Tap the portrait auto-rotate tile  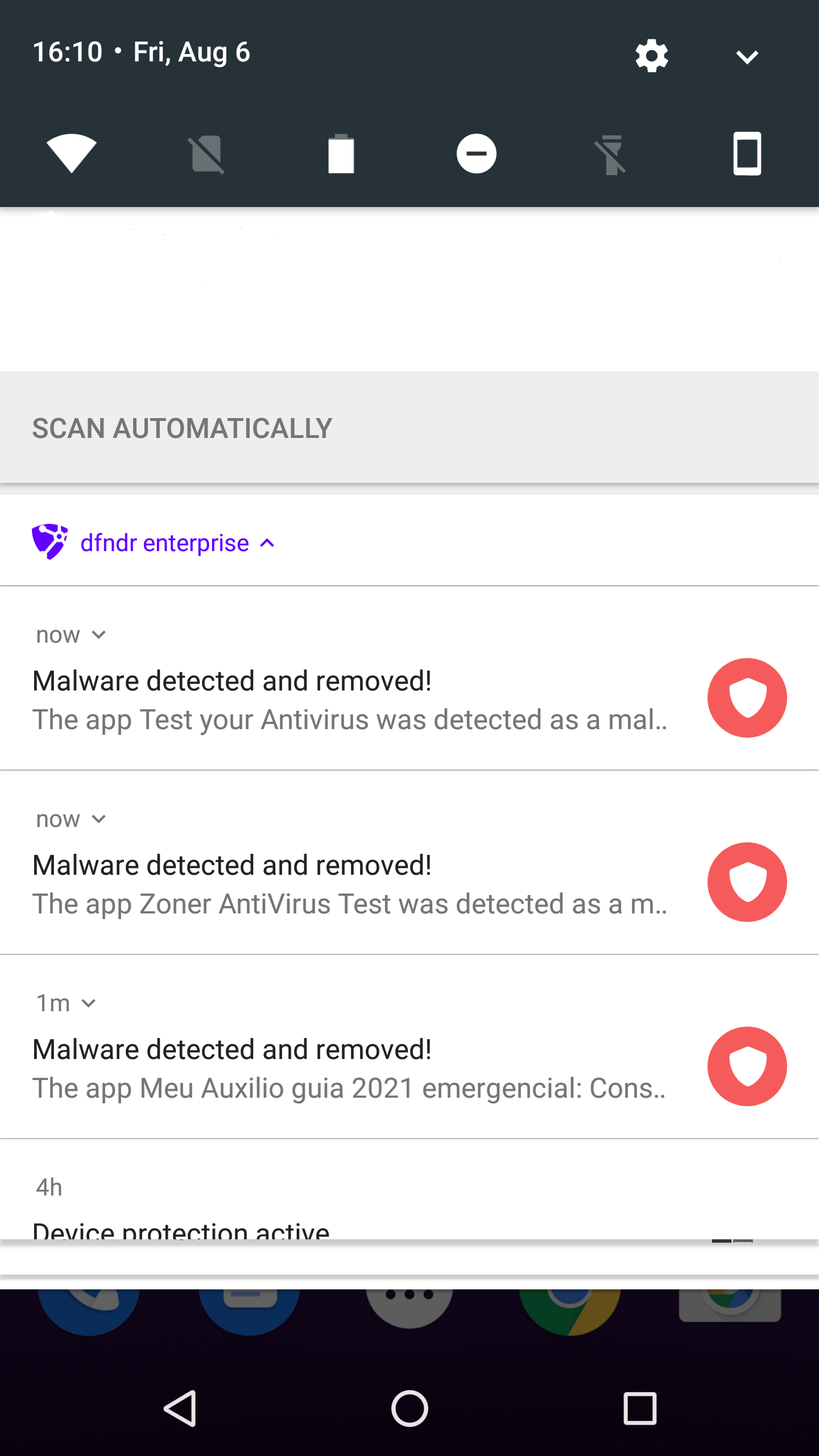point(747,154)
